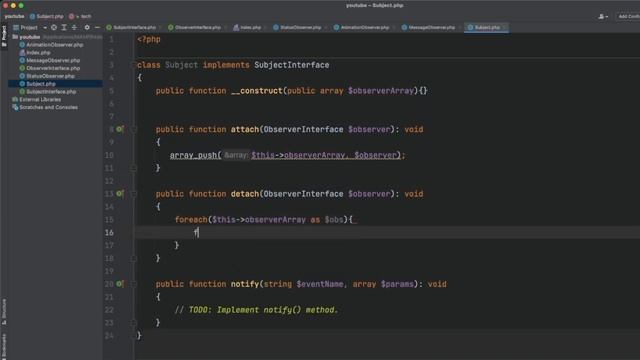
Task: Click the method icon in the detach breadcrumb
Action: (x=71, y=16)
